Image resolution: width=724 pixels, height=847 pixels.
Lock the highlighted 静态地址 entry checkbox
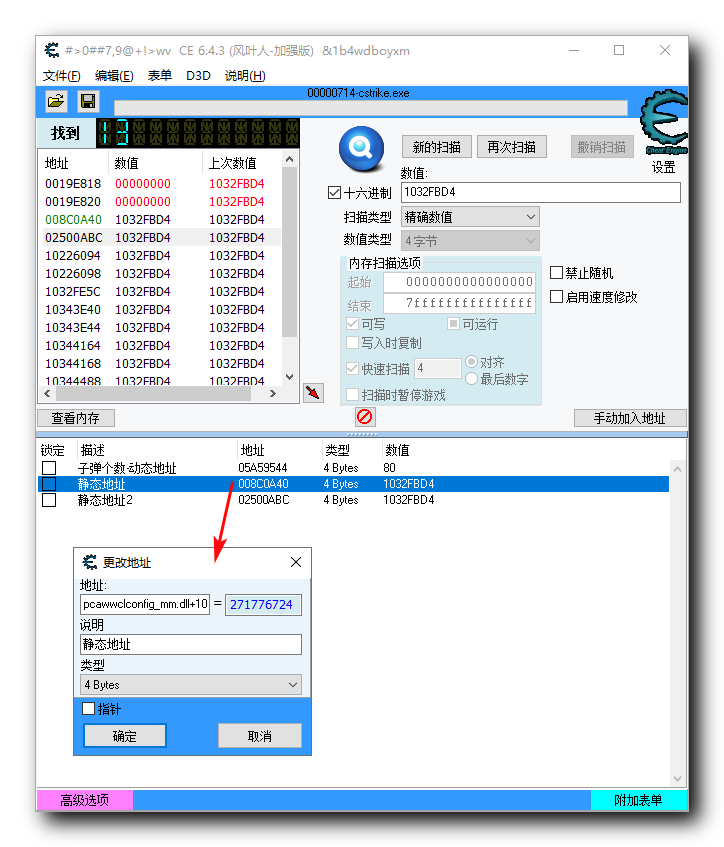tap(49, 484)
